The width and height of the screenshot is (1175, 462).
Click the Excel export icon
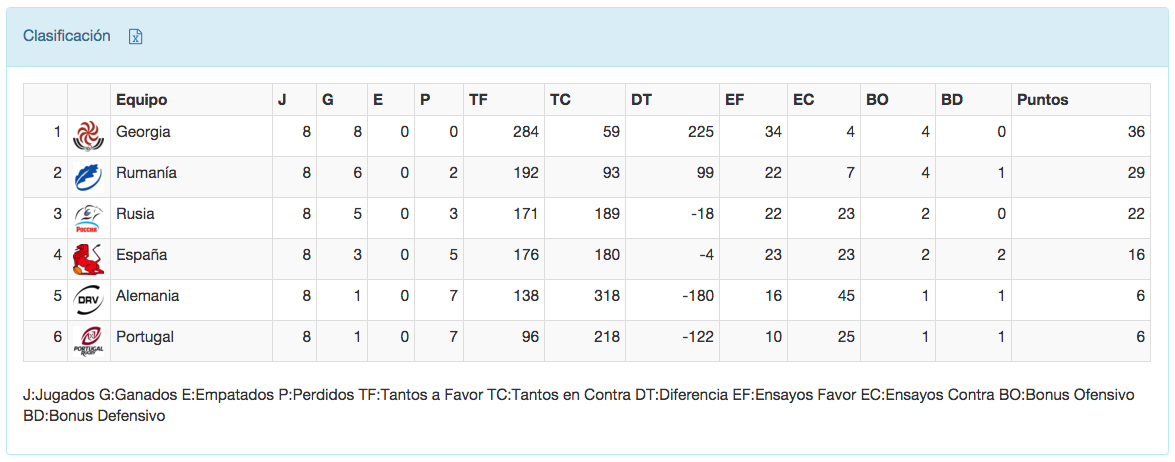coord(136,36)
